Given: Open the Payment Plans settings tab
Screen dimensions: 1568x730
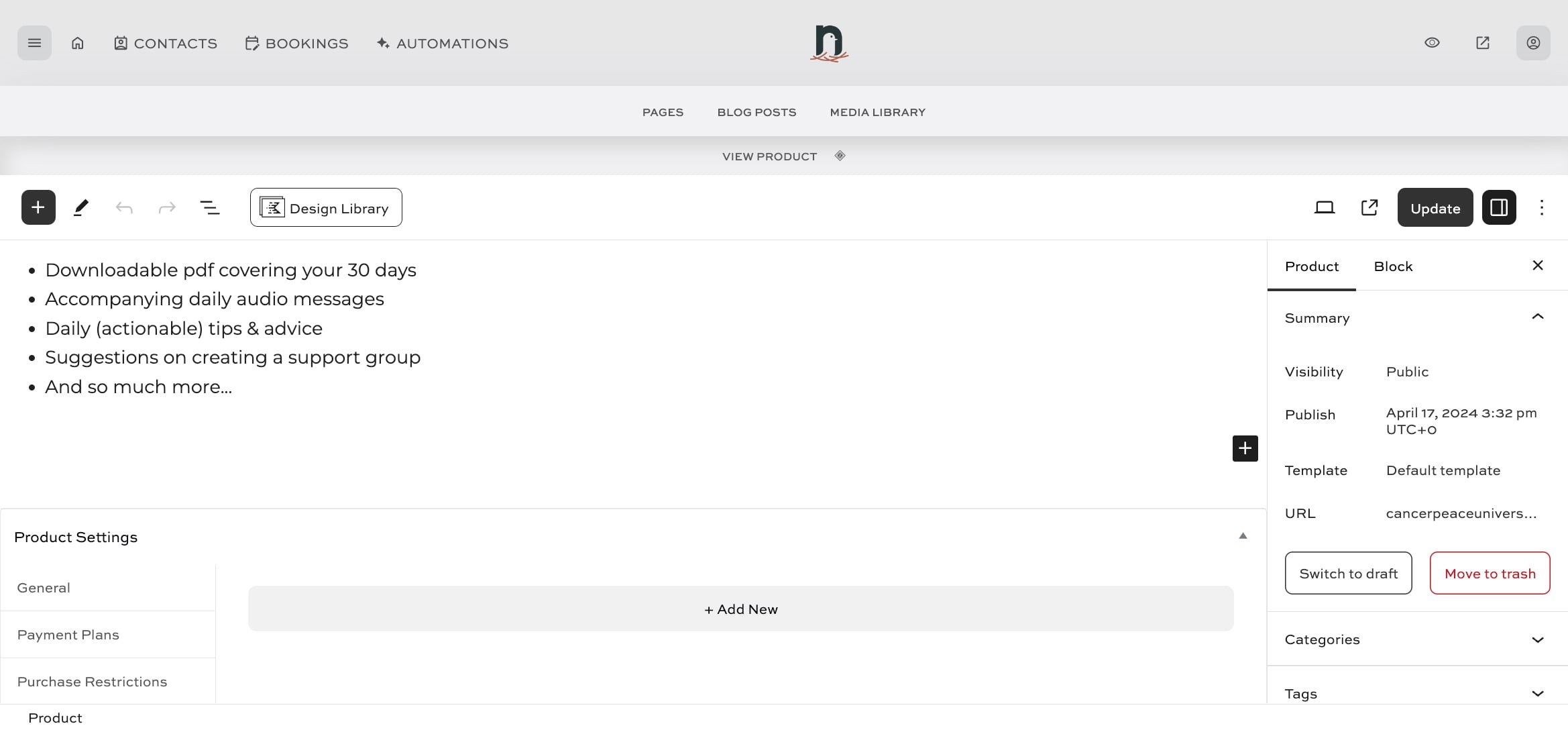Looking at the screenshot, I should (68, 635).
